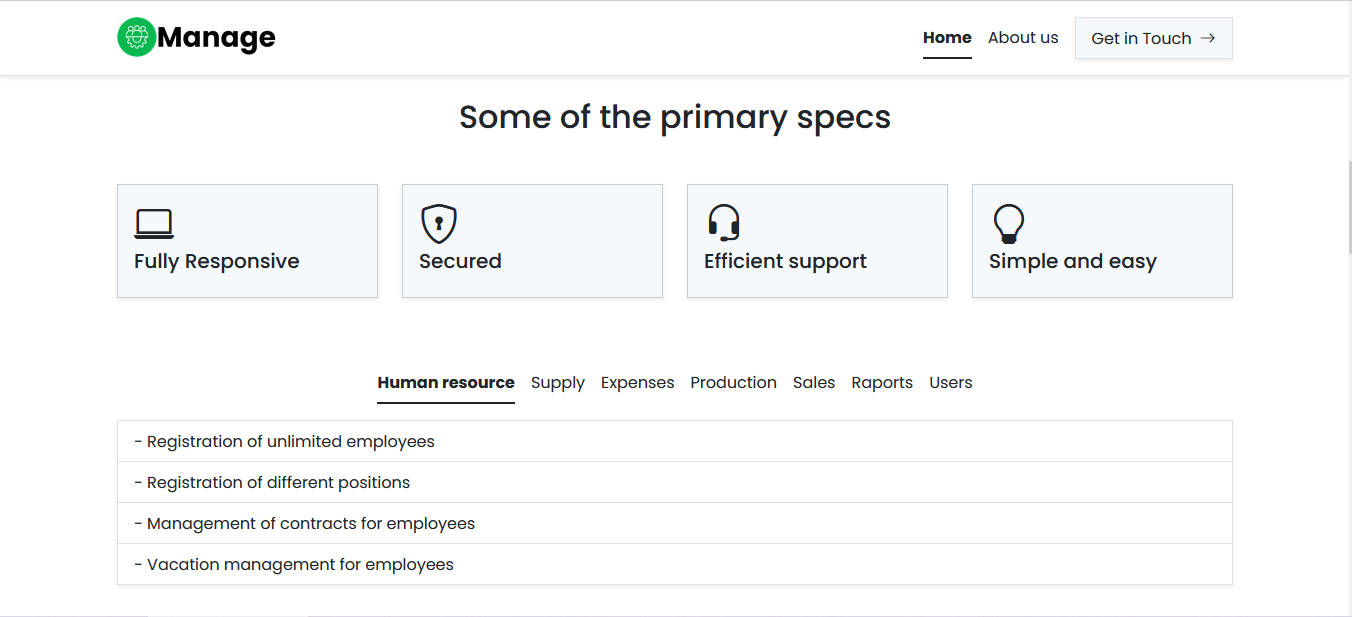Screen dimensions: 1352x617
Task: Click the arrow icon in Get in Touch
Action: pos(1208,38)
